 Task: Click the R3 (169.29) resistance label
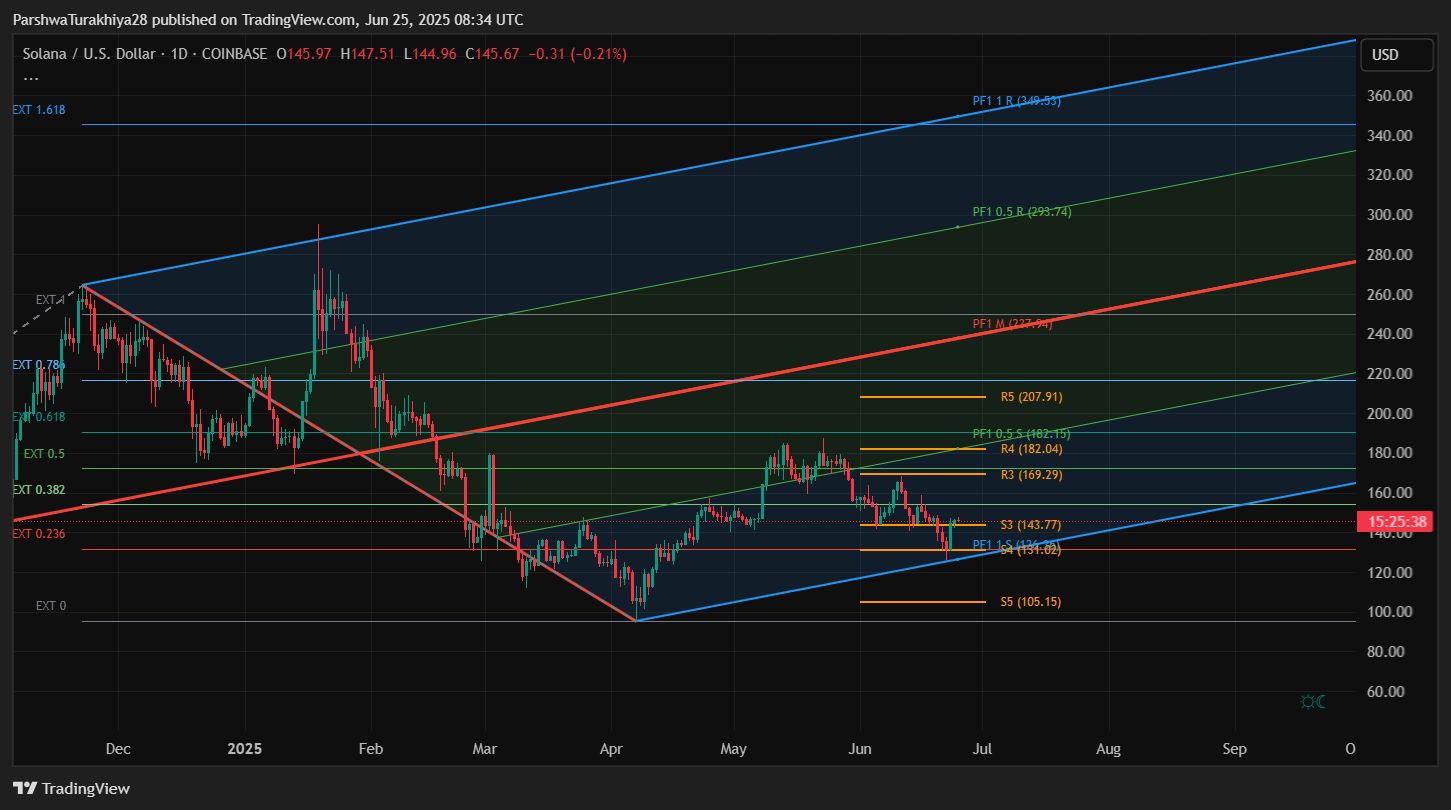1031,475
